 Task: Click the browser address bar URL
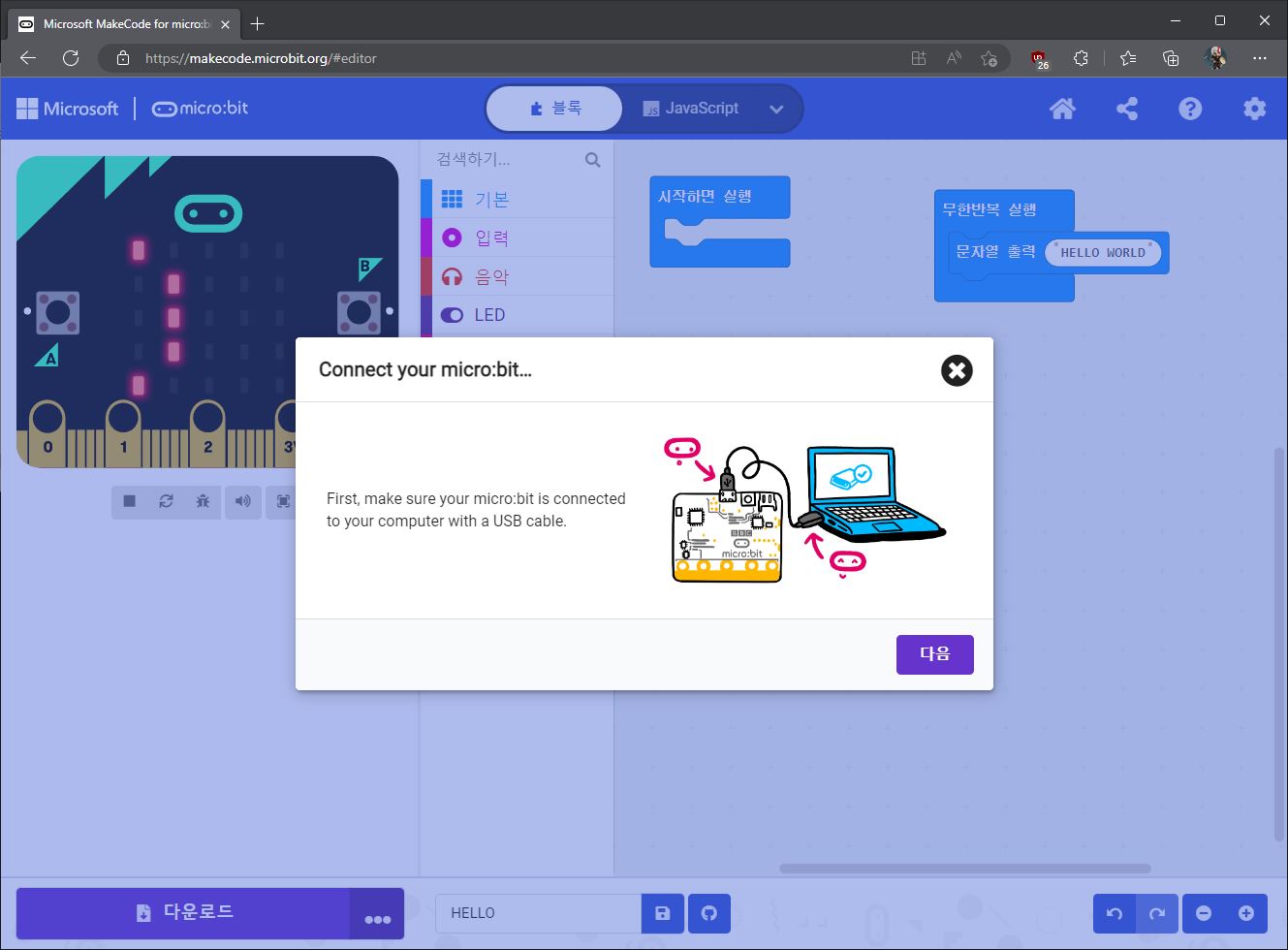[x=261, y=58]
